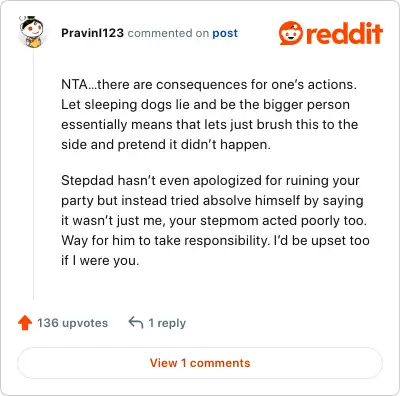Click the "View 1 comments" button
This screenshot has height=396, width=400.
point(200,363)
